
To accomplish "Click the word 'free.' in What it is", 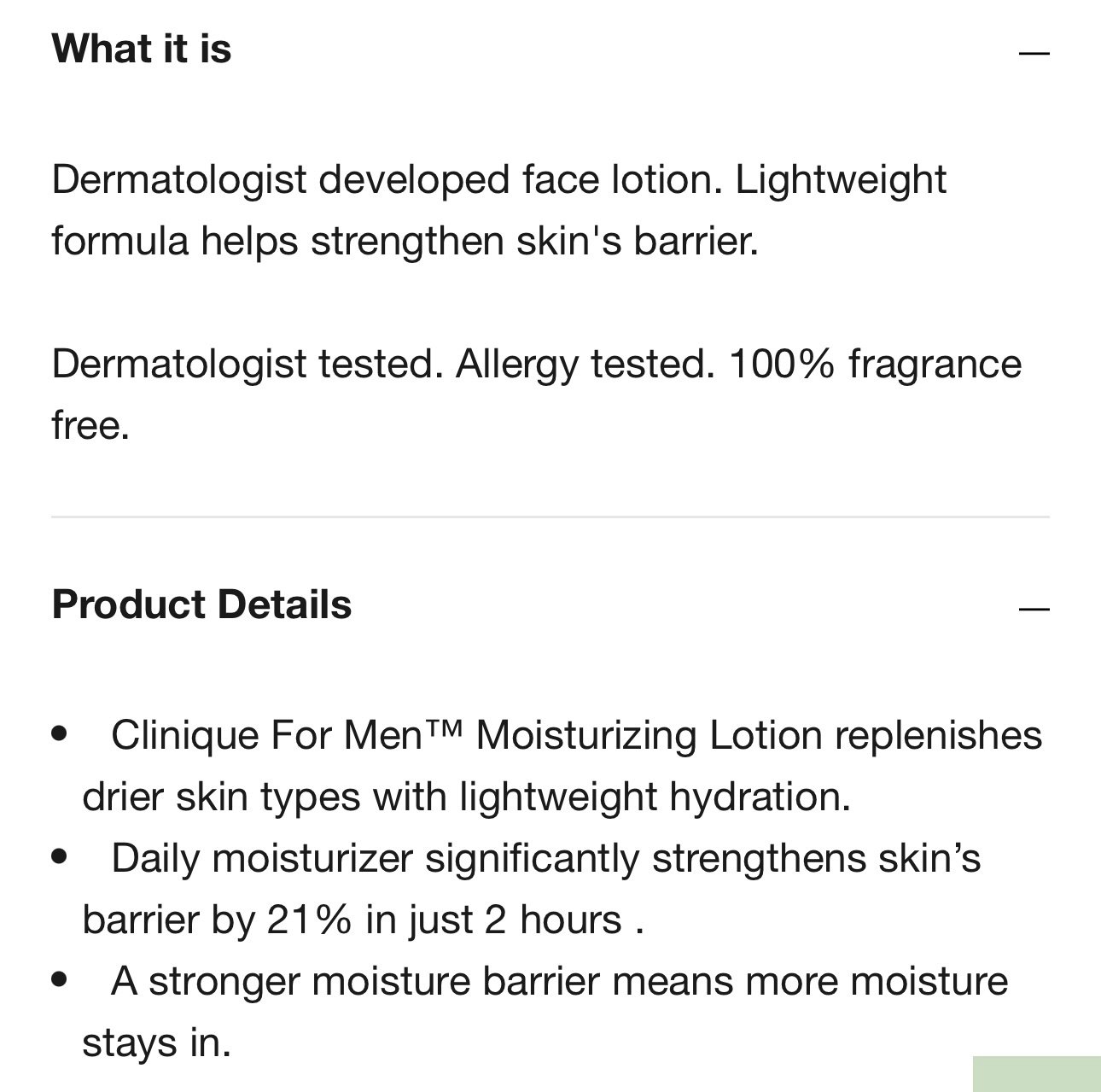I will click(90, 425).
